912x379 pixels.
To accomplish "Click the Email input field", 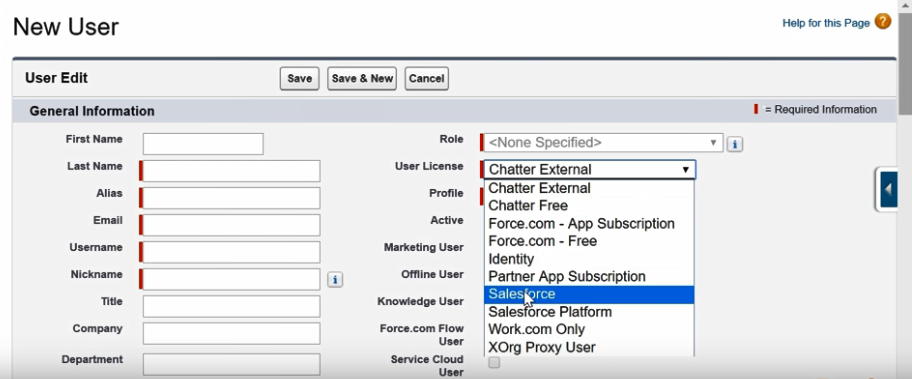I will coord(231,225).
